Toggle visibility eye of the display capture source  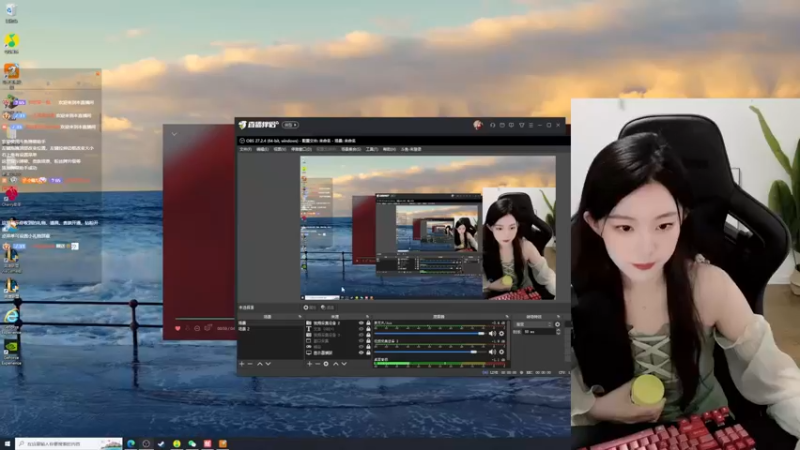pos(361,353)
